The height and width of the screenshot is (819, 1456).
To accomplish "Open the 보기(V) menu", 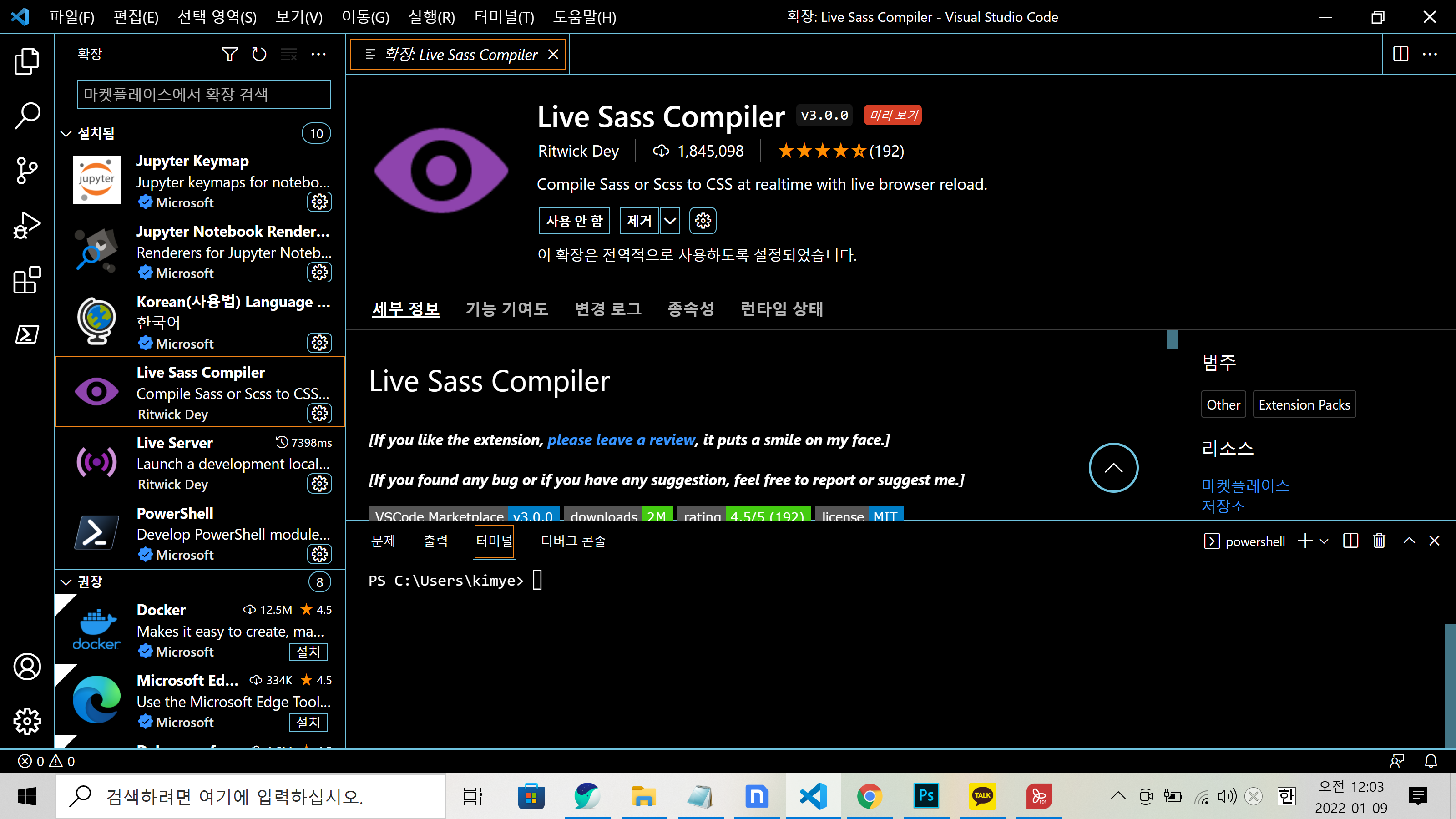I will [x=299, y=17].
